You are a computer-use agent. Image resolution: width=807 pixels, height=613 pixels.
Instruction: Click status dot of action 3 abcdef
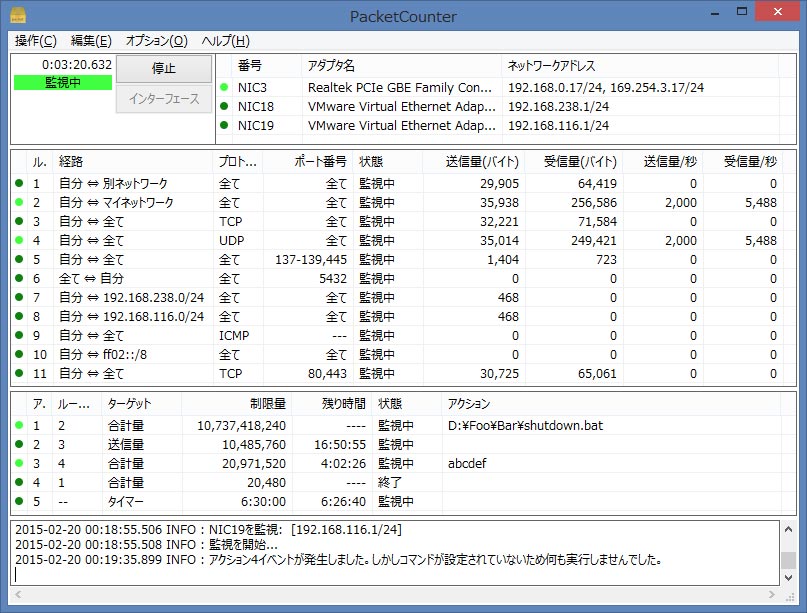pos(19,463)
